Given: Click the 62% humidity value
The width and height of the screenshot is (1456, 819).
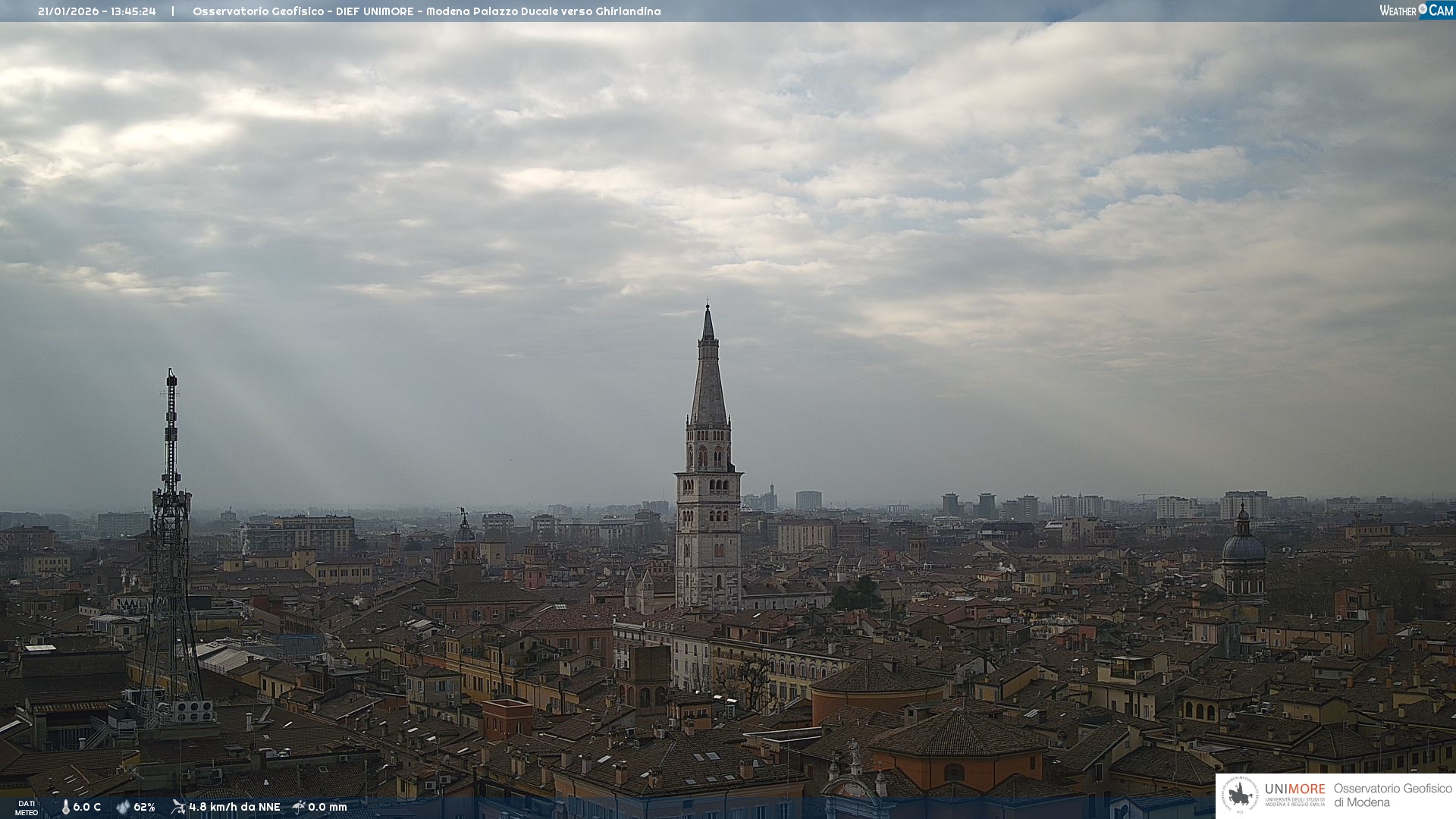Looking at the screenshot, I should tap(144, 807).
